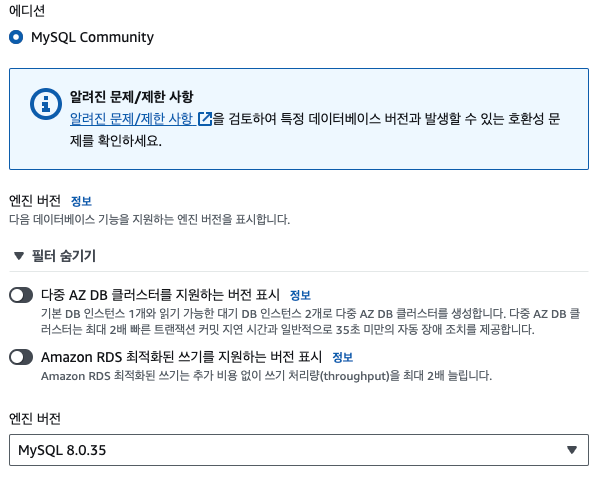Viewport: 601px width, 483px height.
Task: Click the info circle icon in the notice box
Action: coord(46,104)
